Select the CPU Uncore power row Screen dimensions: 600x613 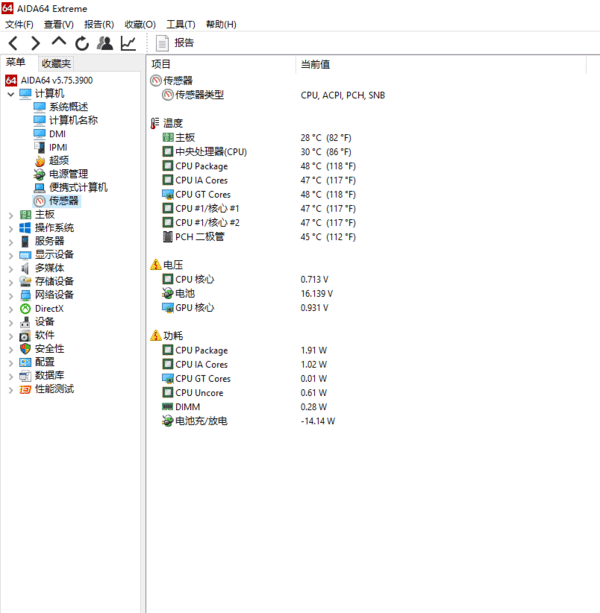[244, 393]
